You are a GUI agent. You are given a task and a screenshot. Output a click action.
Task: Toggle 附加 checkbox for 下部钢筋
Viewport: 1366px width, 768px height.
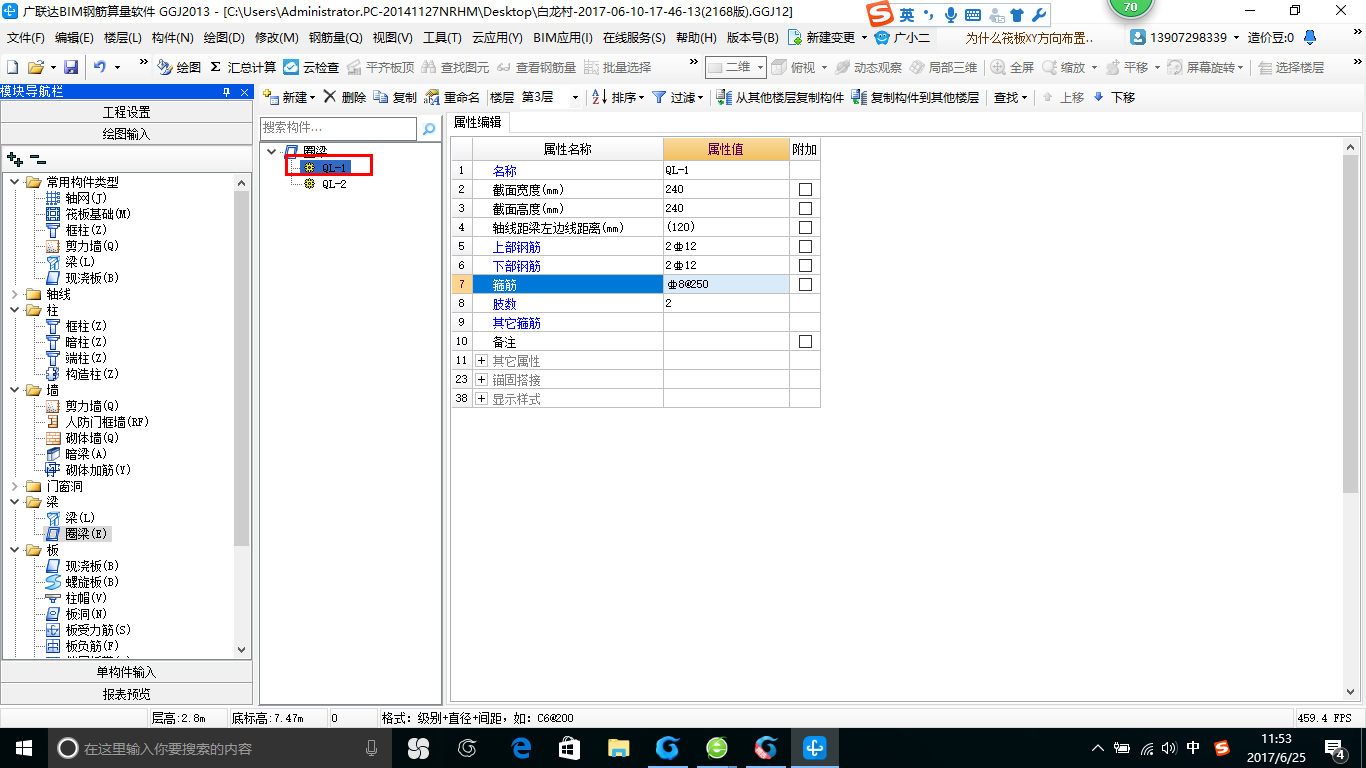click(805, 265)
